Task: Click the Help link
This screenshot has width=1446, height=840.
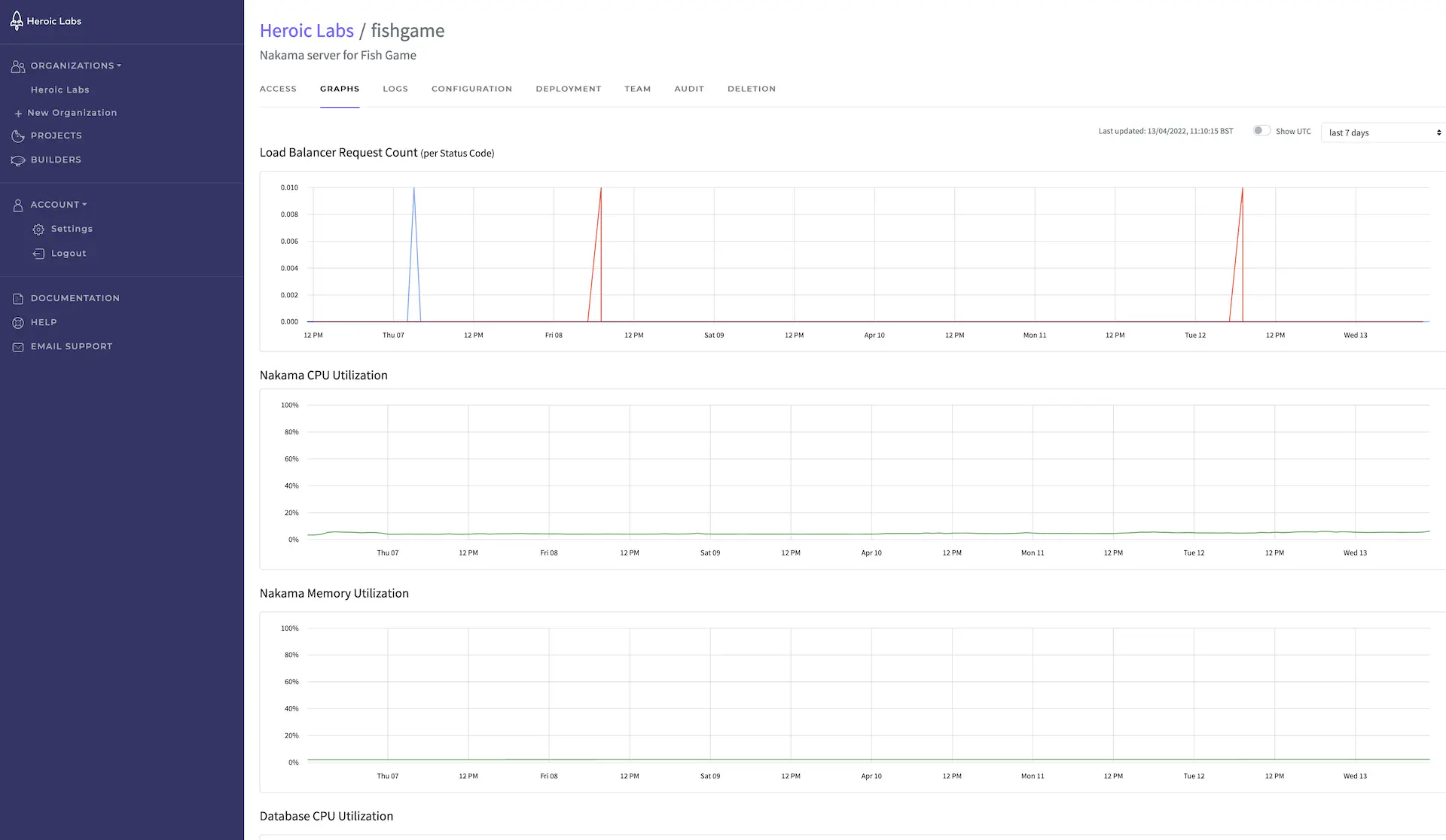Action: point(44,322)
